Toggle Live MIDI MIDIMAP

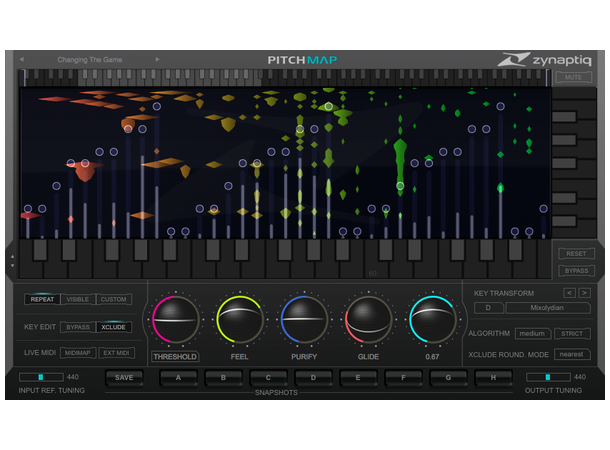[78, 353]
